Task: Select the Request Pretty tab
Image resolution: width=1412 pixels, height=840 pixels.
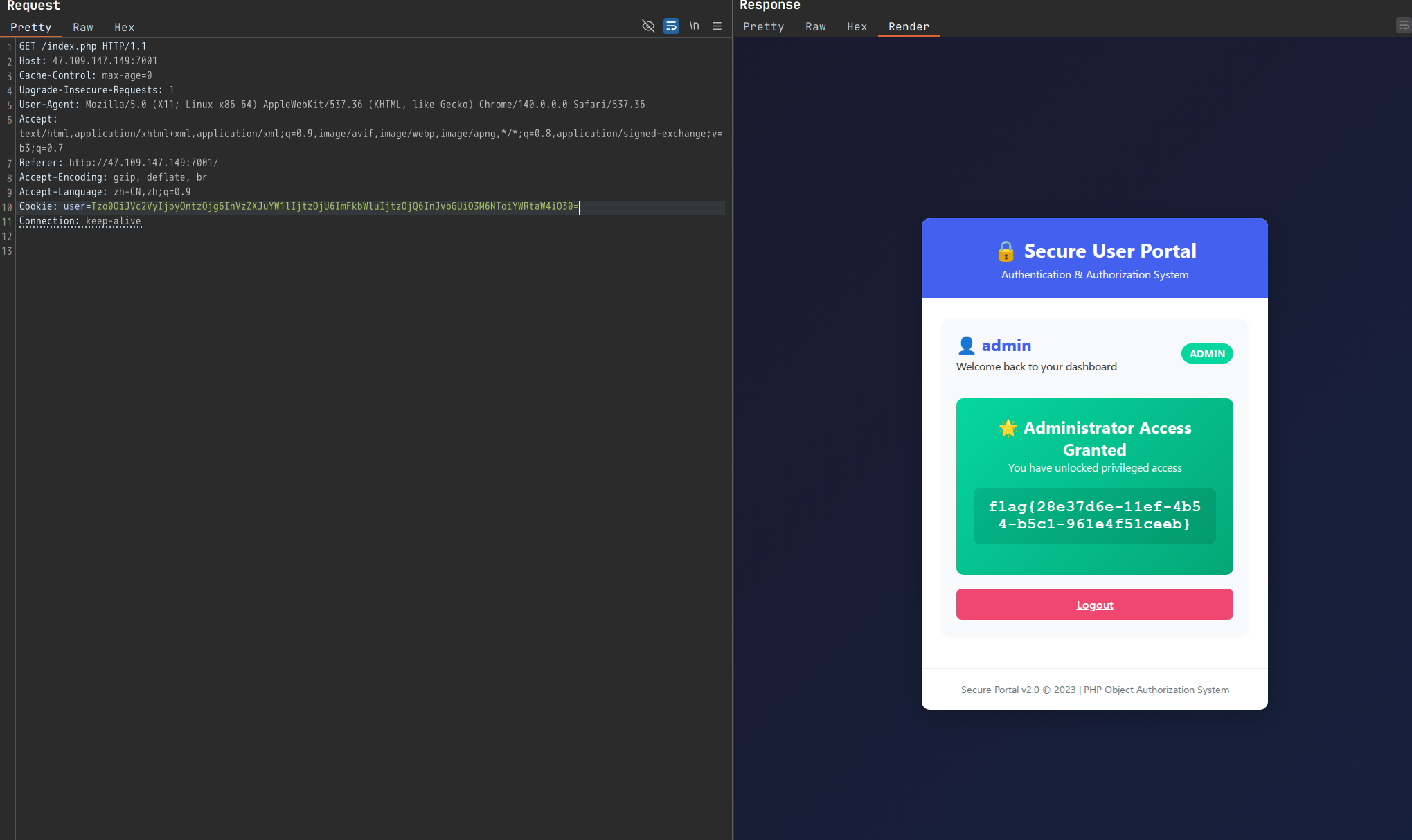Action: click(30, 28)
